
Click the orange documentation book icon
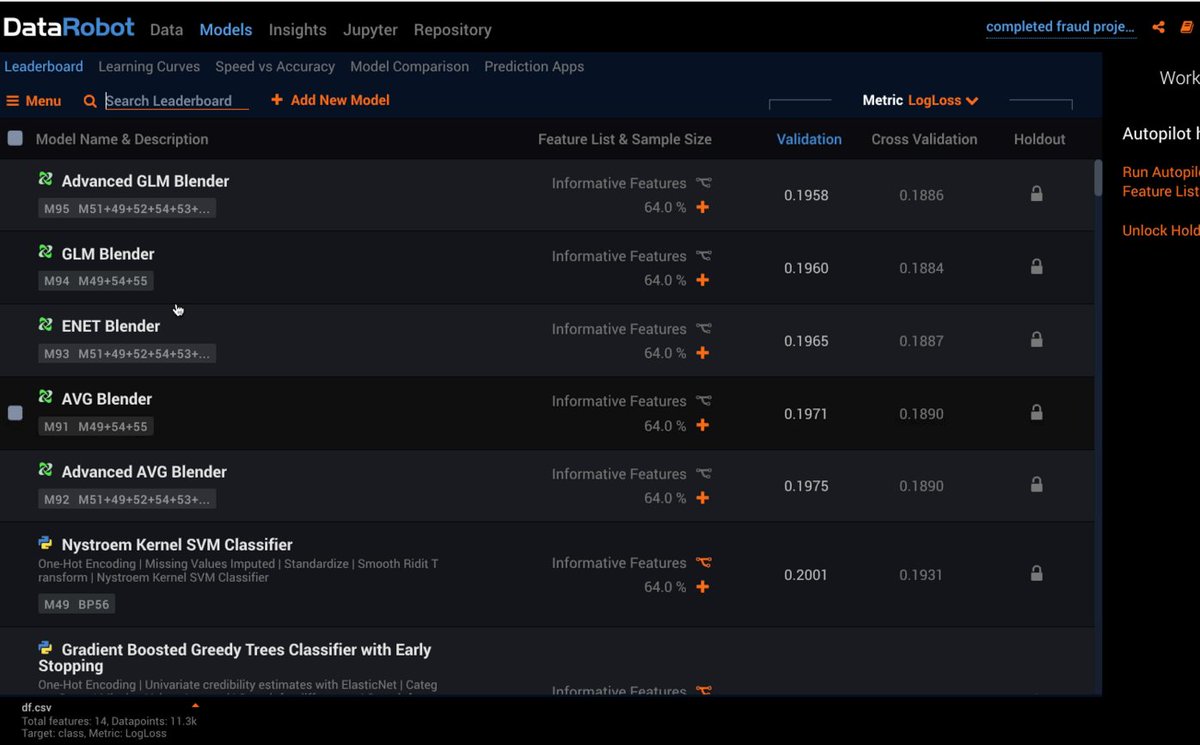tap(1187, 27)
